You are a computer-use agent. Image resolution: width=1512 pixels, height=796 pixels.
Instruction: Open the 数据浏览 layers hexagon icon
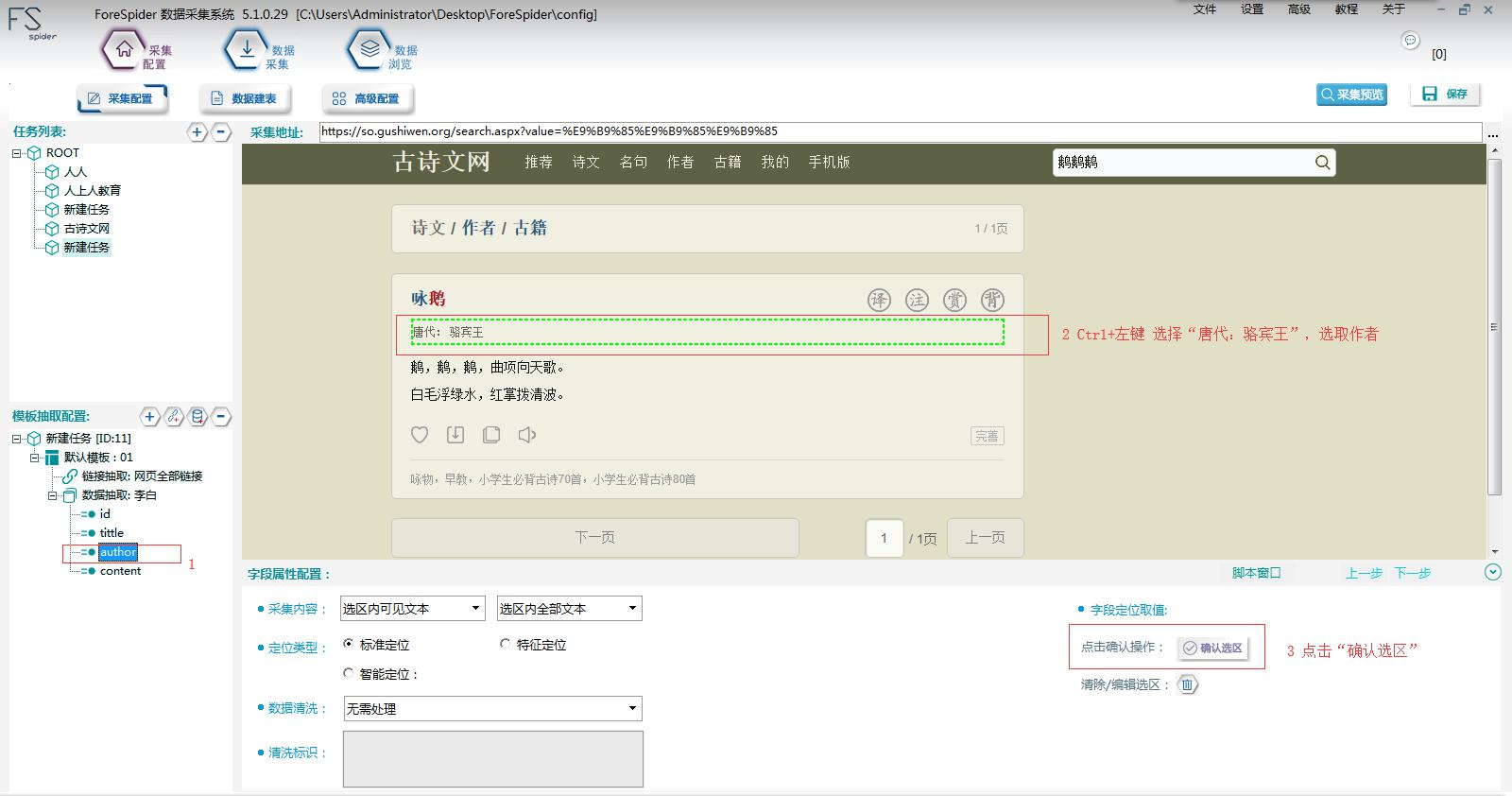coord(369,50)
